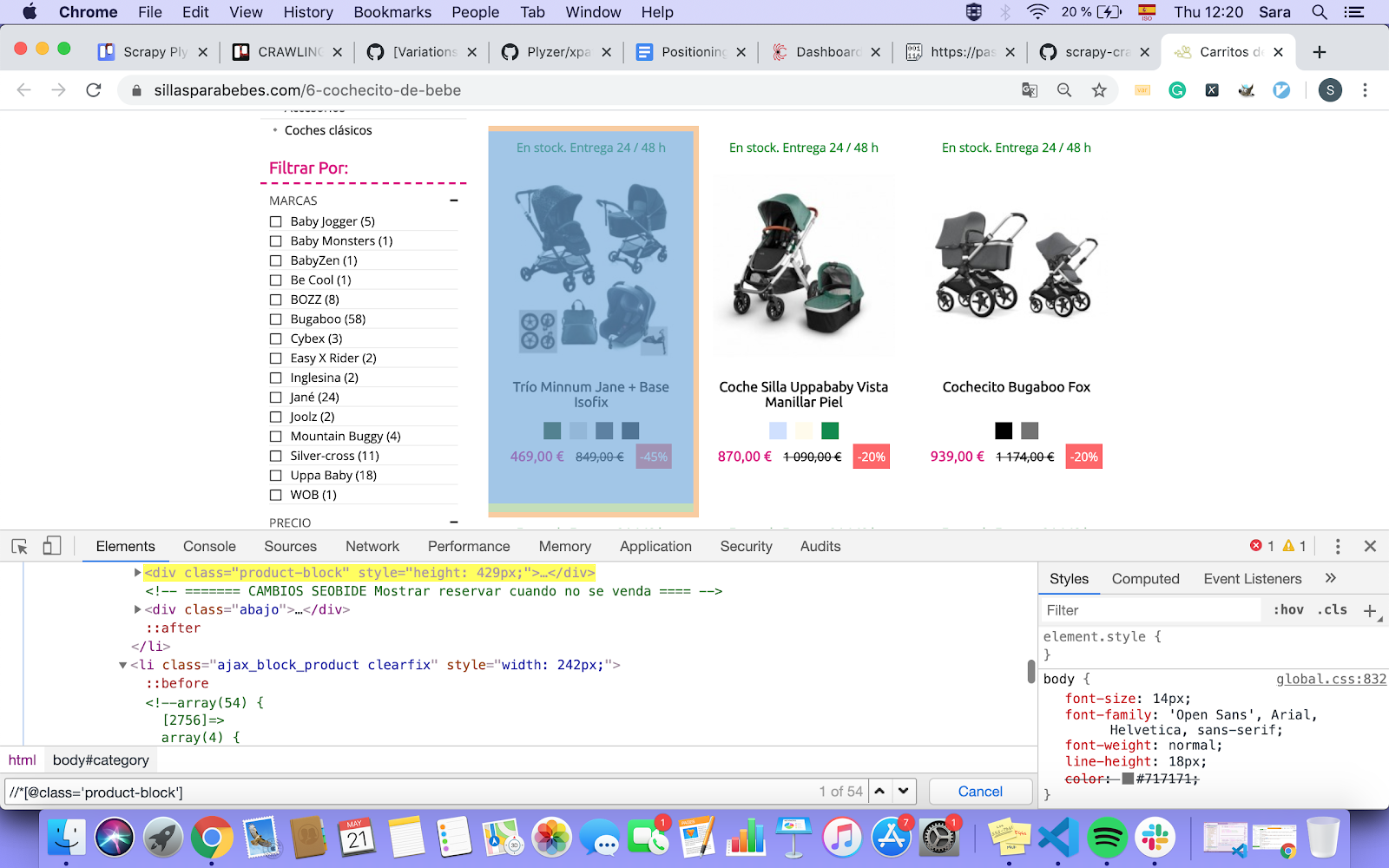Open DevTools customize menu (three dots)
The height and width of the screenshot is (868, 1389).
click(x=1338, y=546)
